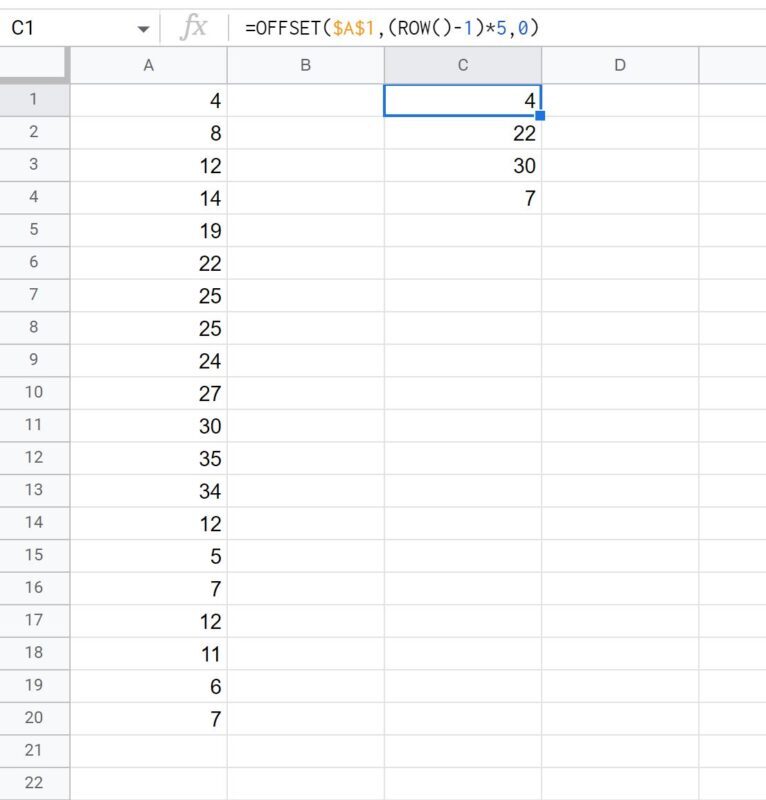Select cell A12 containing 35
Screen dimensions: 766x800
pos(149,458)
